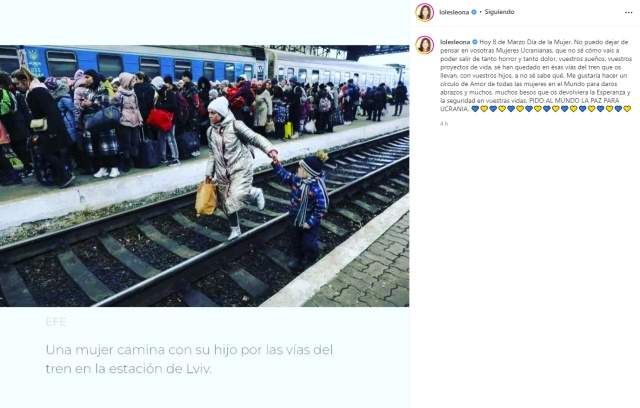This screenshot has height=408, width=640.
Task: Click the train station photo
Action: pyautogui.click(x=204, y=176)
